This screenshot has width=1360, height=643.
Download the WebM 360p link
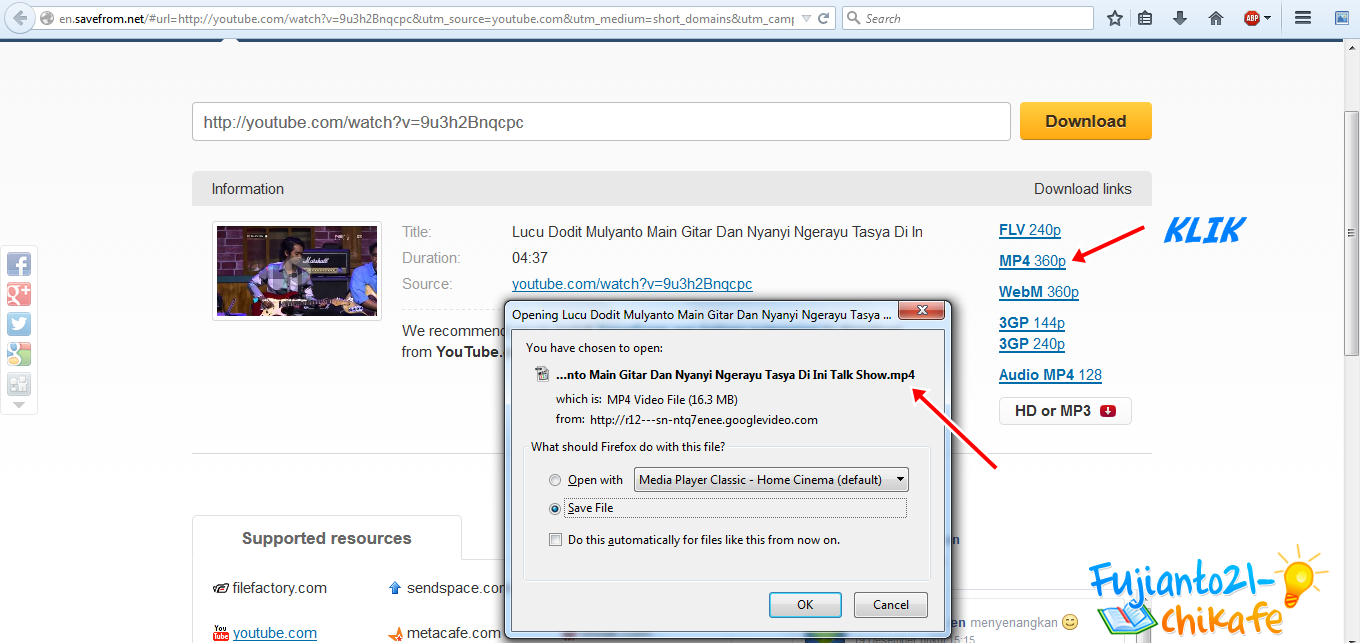1039,292
